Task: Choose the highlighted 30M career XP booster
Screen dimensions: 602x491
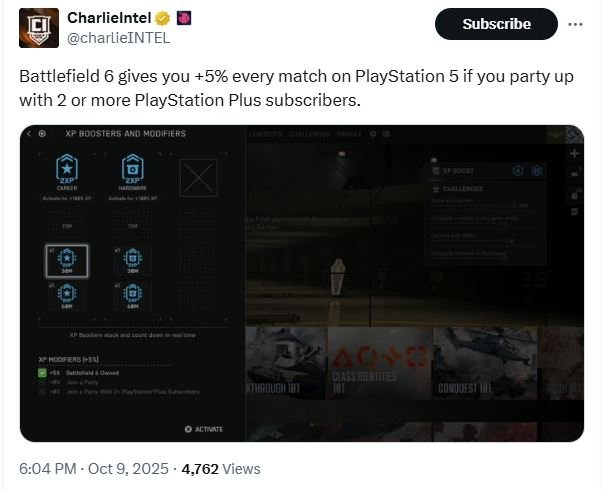Action: [68, 260]
